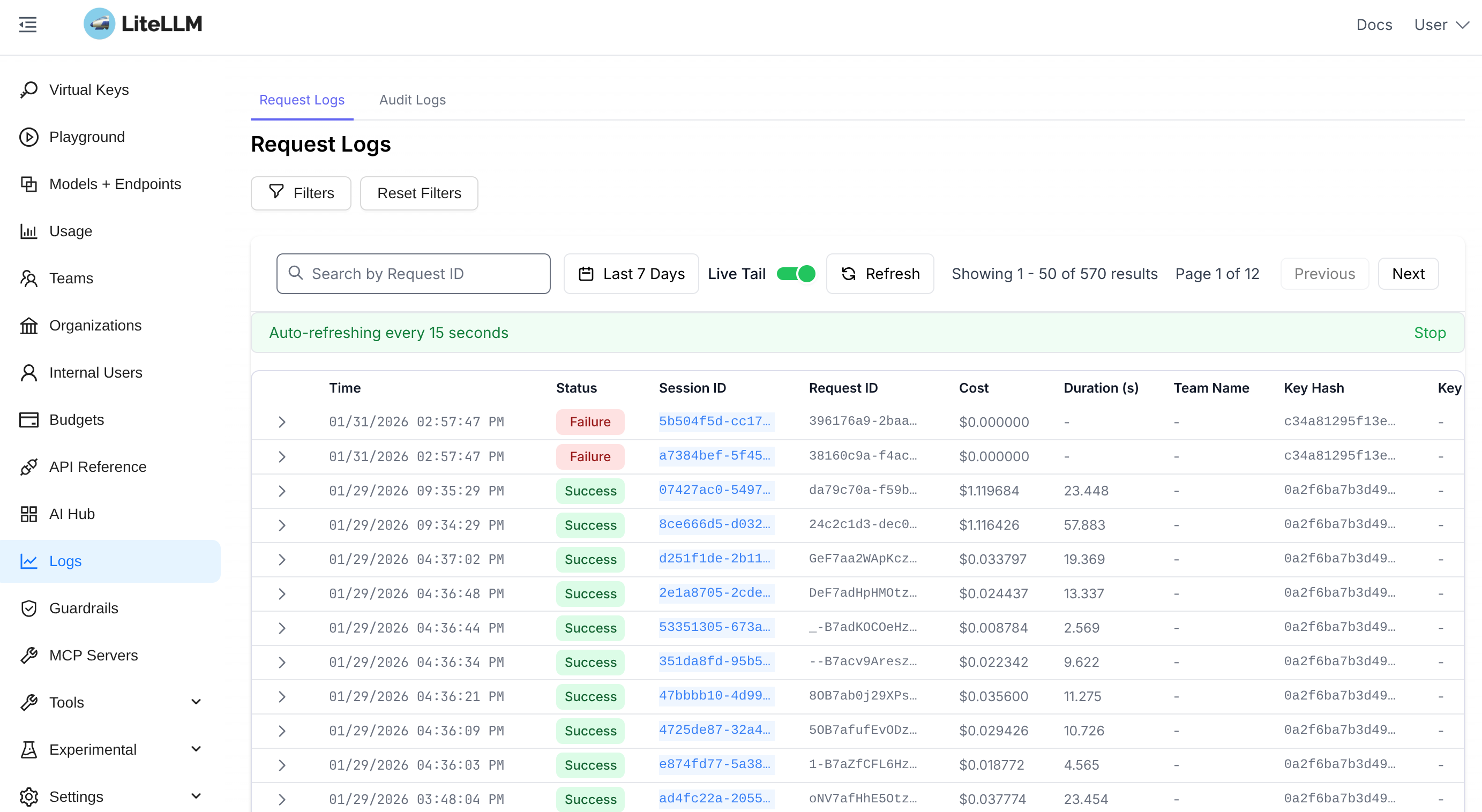Click the Reset Filters button
The height and width of the screenshot is (812, 1482).
tap(419, 193)
